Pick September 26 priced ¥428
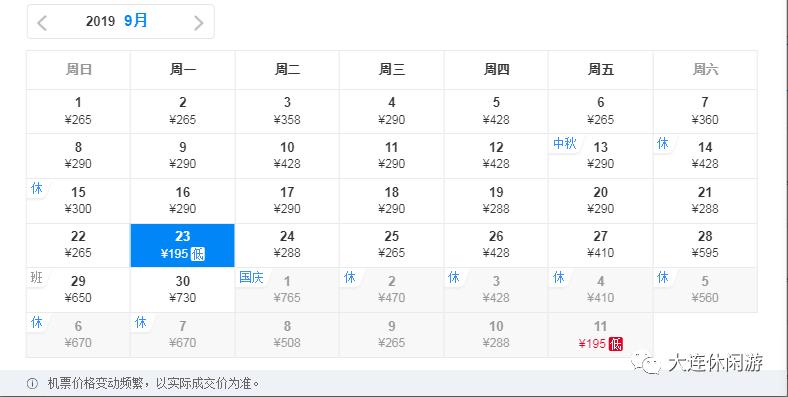Screen dimensions: 788x397 pos(496,245)
